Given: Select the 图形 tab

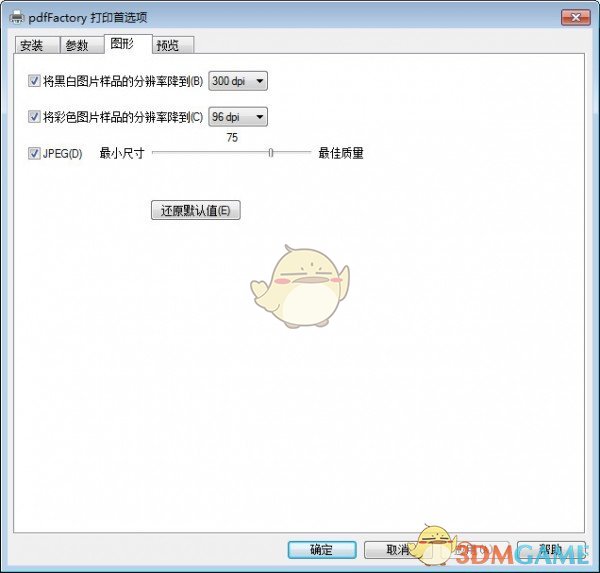Looking at the screenshot, I should [125, 44].
